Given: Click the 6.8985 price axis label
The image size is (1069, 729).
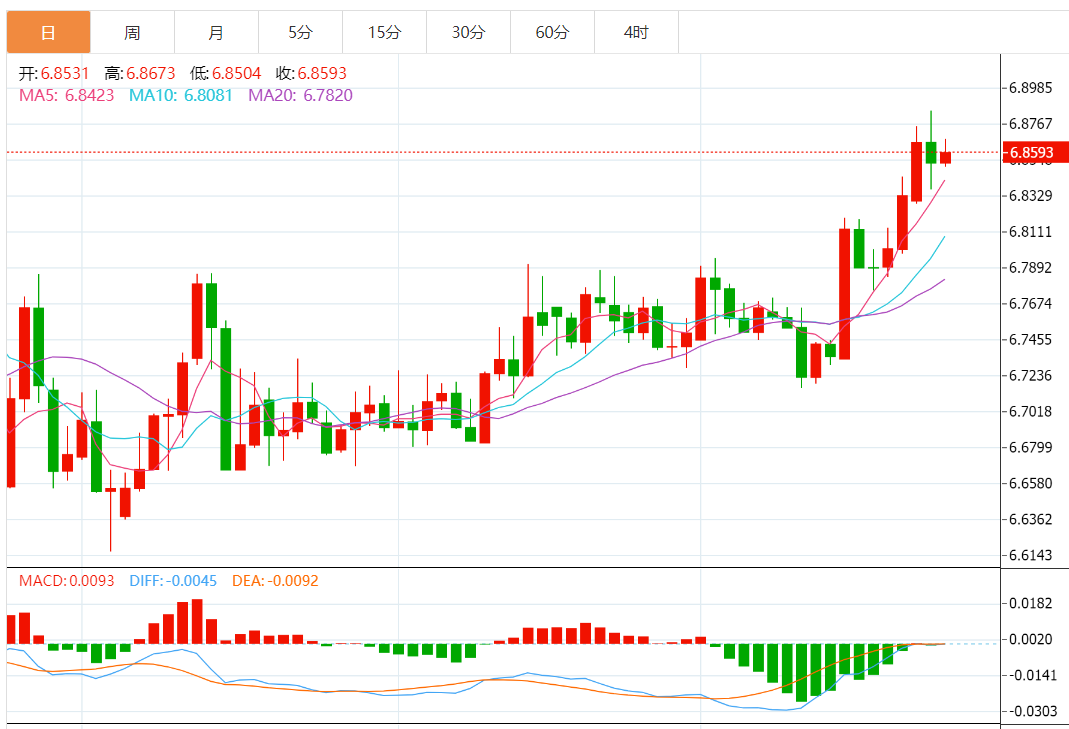Looking at the screenshot, I should click(1031, 88).
